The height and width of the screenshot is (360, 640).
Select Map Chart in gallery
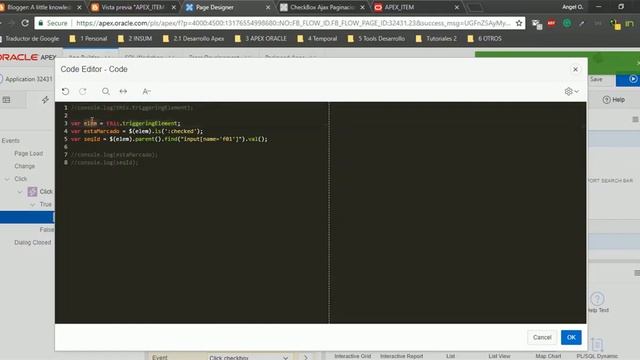coord(548,356)
